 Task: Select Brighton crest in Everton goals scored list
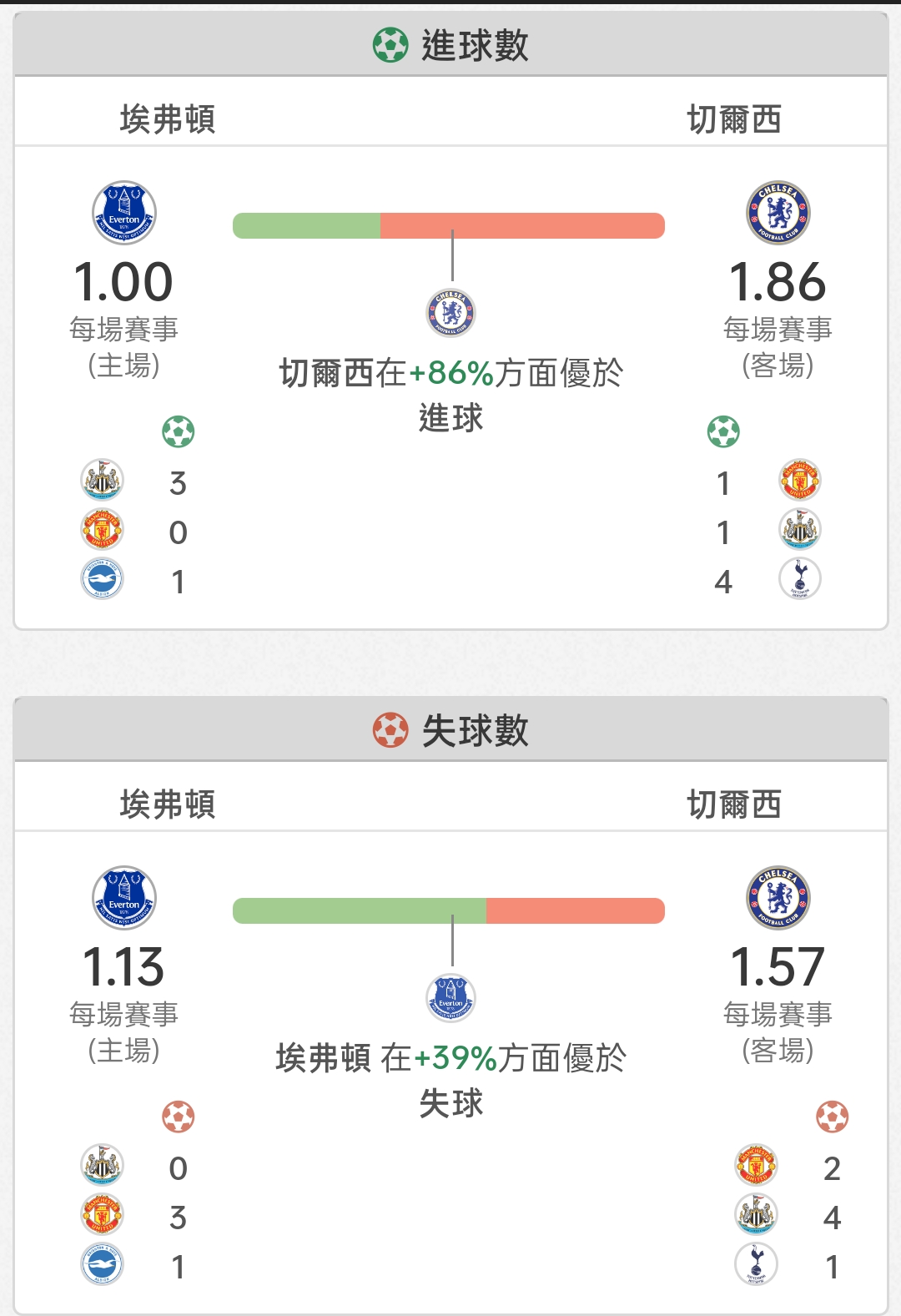point(102,579)
